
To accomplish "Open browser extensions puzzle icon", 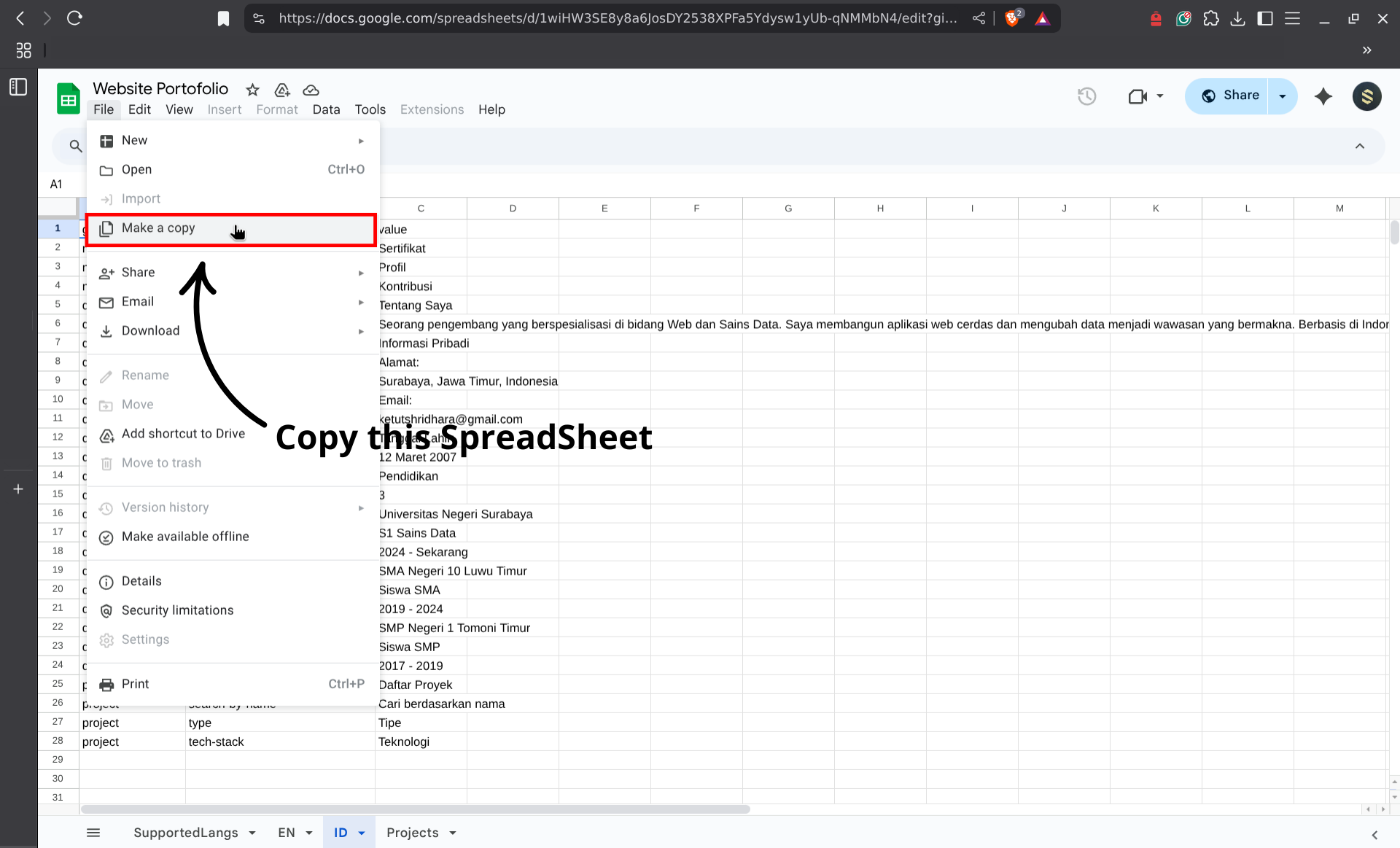I will click(1211, 18).
